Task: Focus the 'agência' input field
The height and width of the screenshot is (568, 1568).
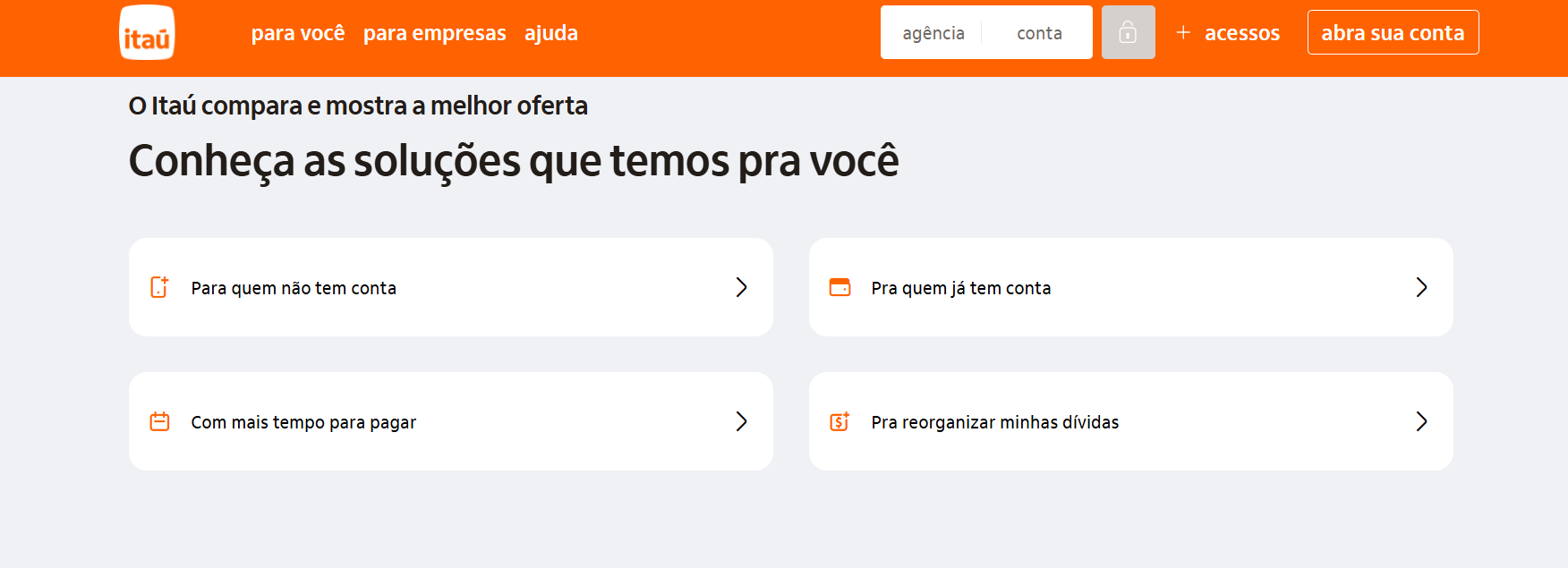Action: pyautogui.click(x=933, y=33)
